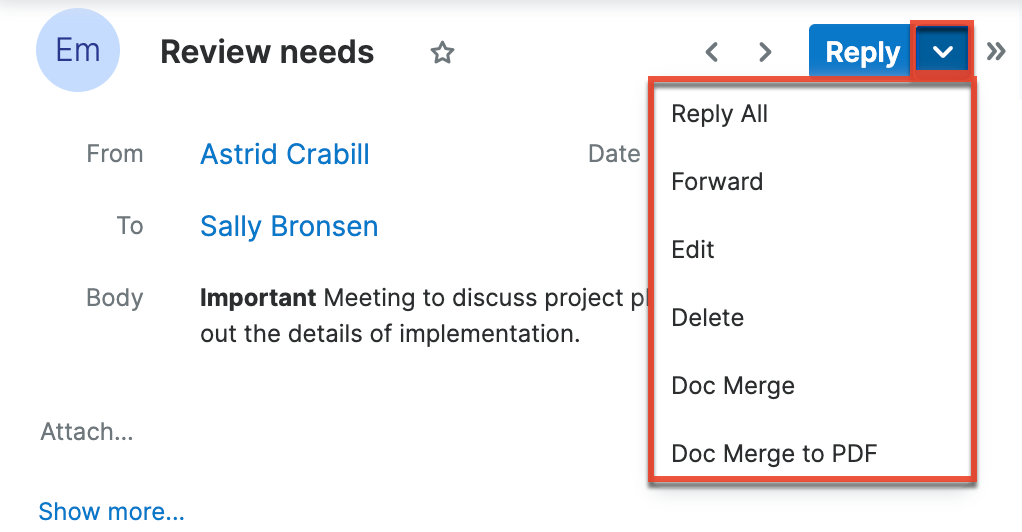The height and width of the screenshot is (532, 1022).
Task: Click the Attach... field label
Action: [87, 432]
